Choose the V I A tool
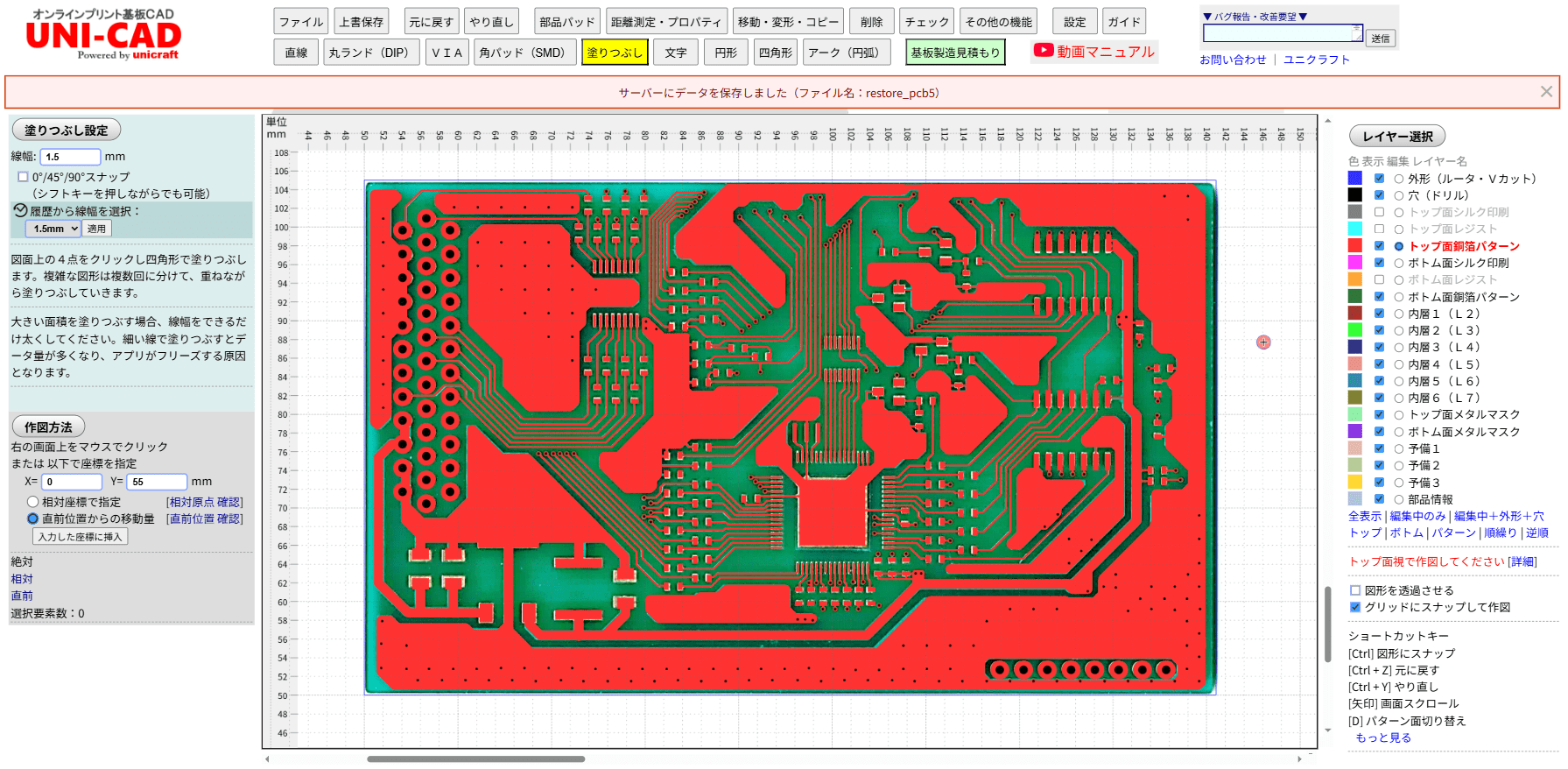The width and height of the screenshot is (1568, 769). click(446, 53)
